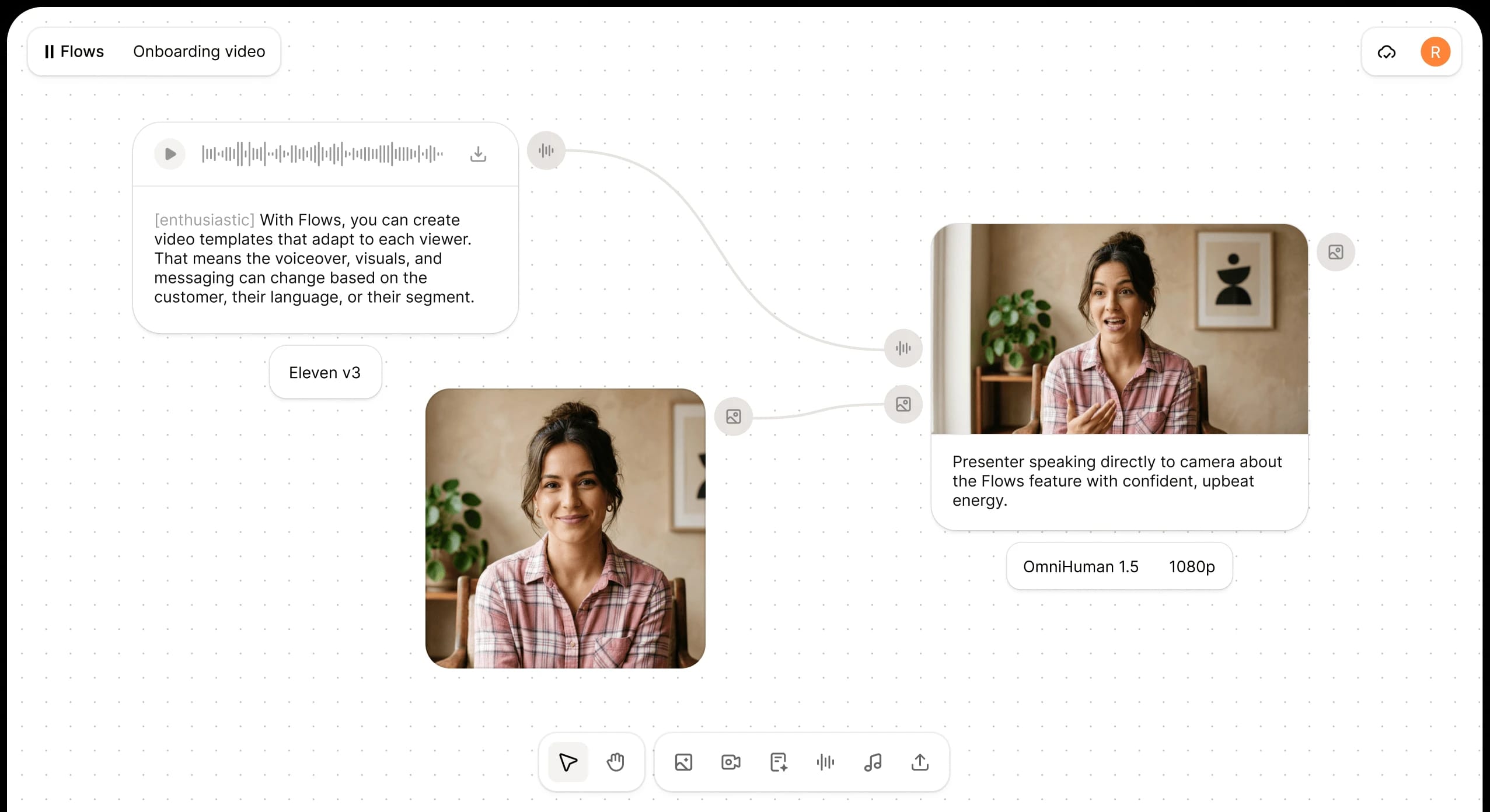Select the cursor selection tool

click(x=567, y=761)
